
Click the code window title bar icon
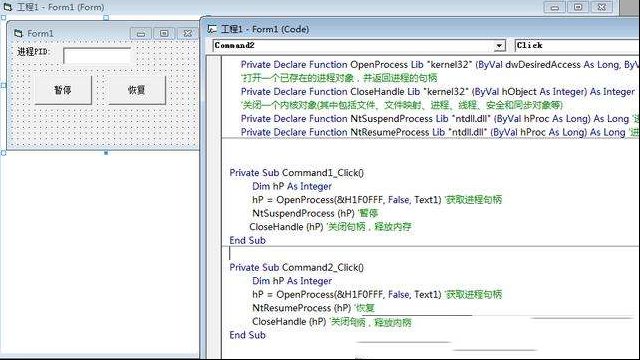(212, 29)
